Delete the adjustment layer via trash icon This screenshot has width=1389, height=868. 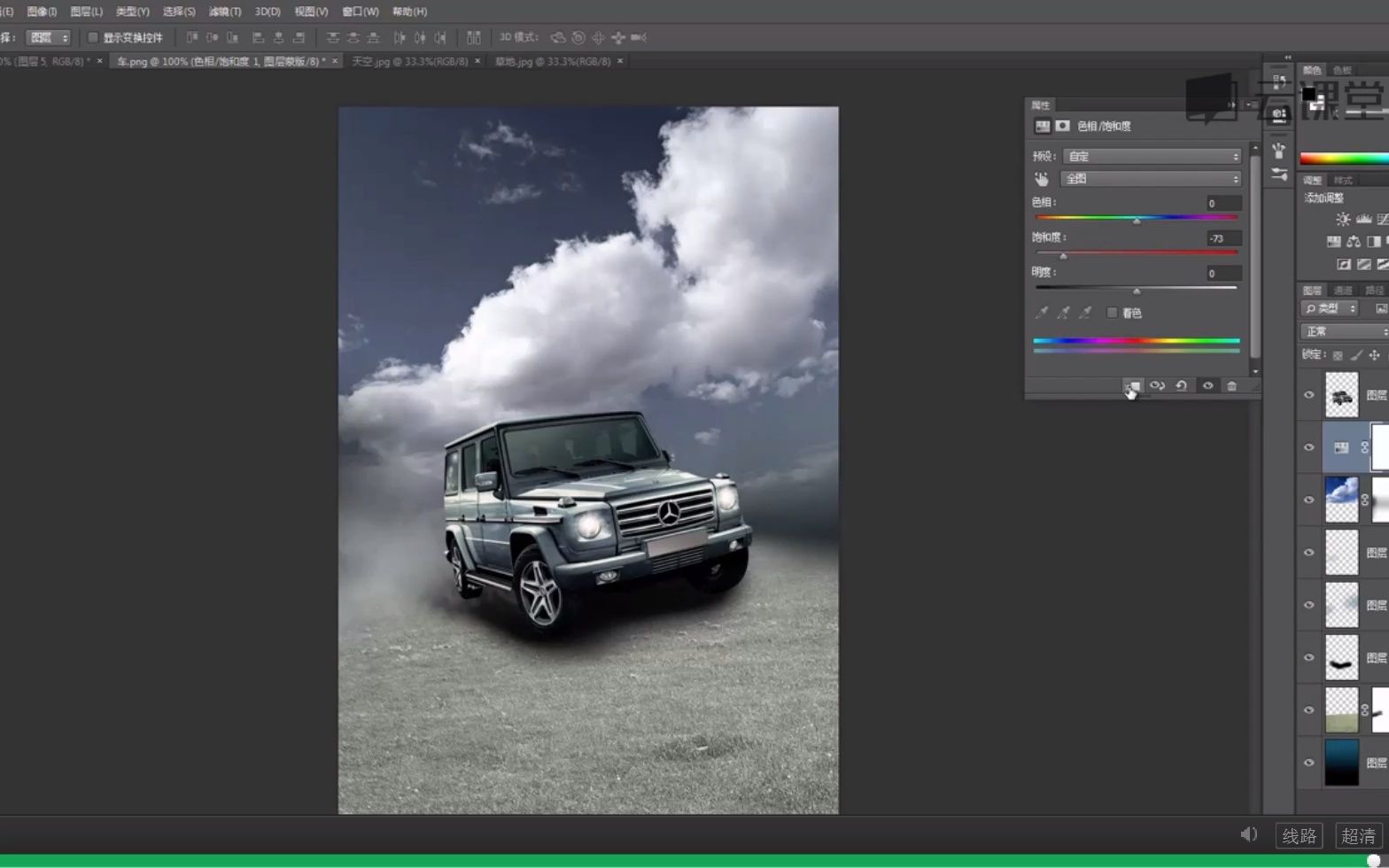tap(1231, 385)
